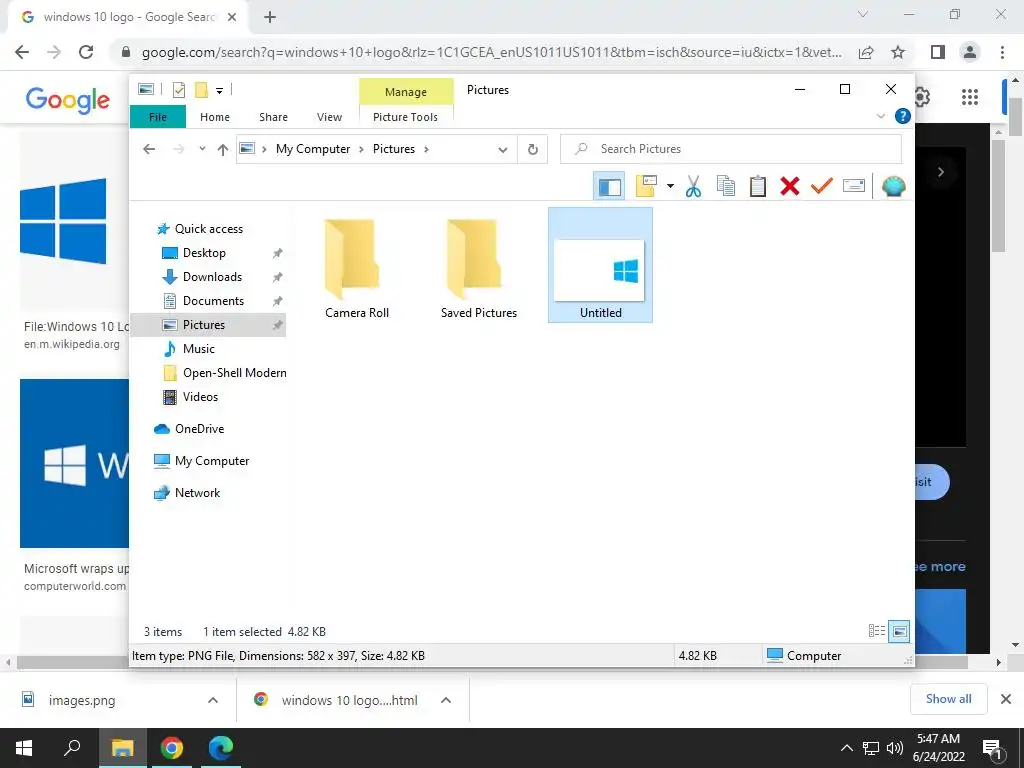Open the View ribbon tab

click(x=329, y=117)
